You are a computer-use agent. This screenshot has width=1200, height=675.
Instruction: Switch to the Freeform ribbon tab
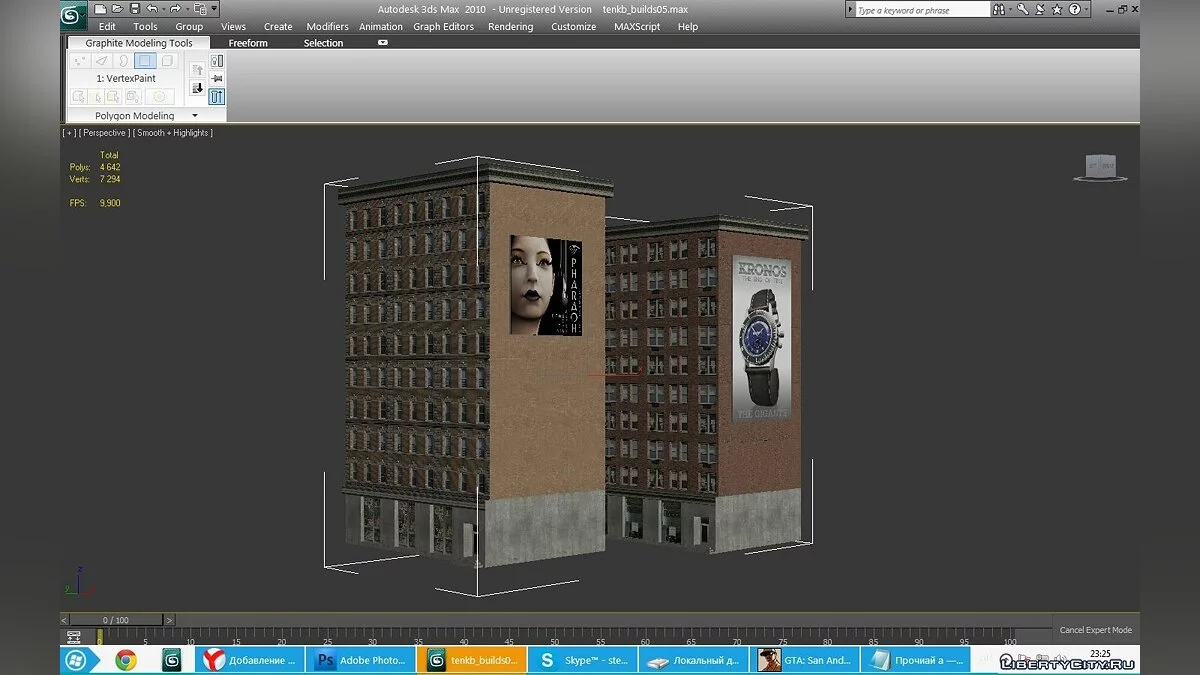(x=247, y=43)
